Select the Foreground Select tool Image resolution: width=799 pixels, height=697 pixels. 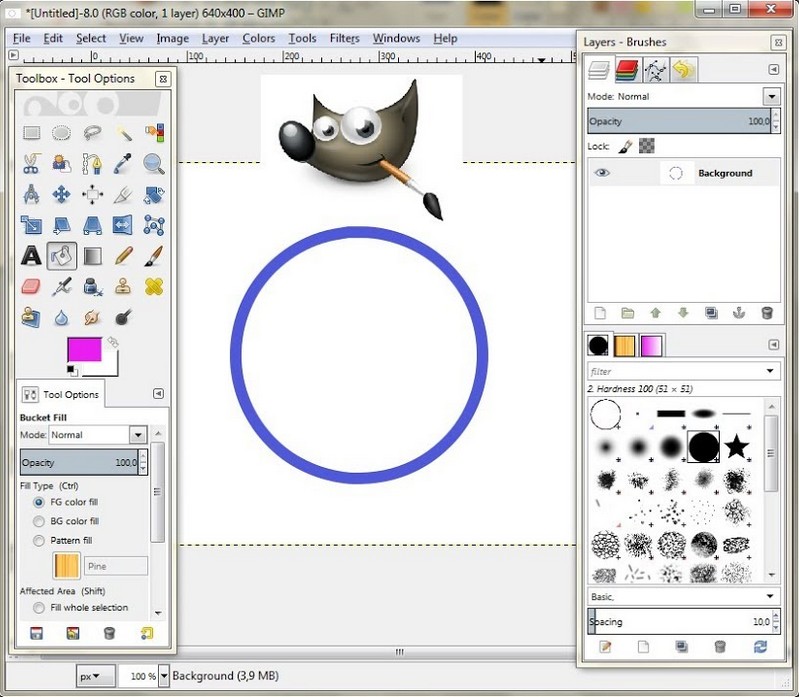62,164
